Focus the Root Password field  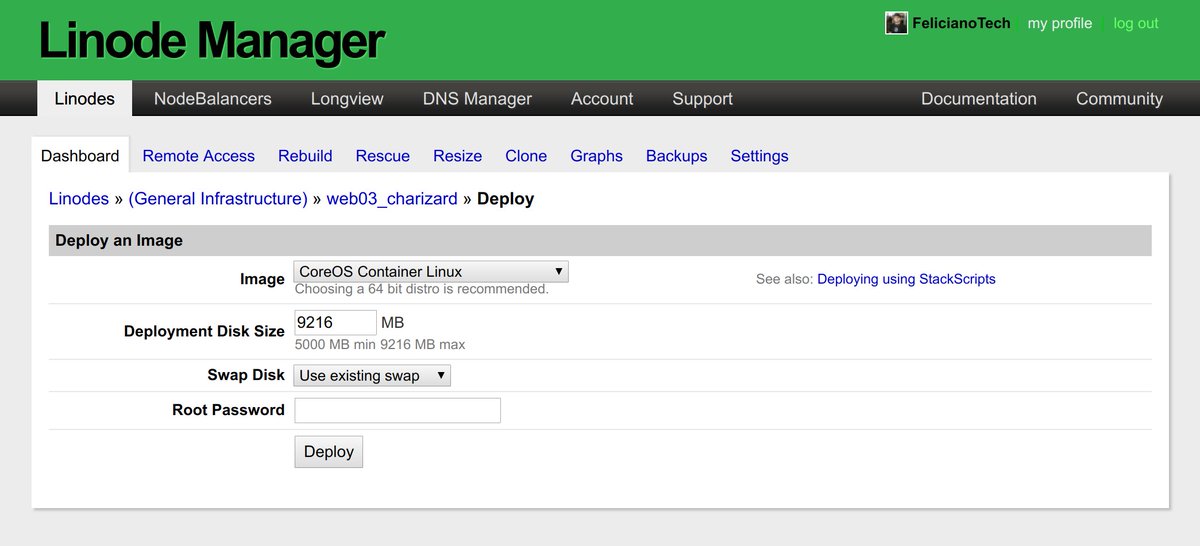397,410
